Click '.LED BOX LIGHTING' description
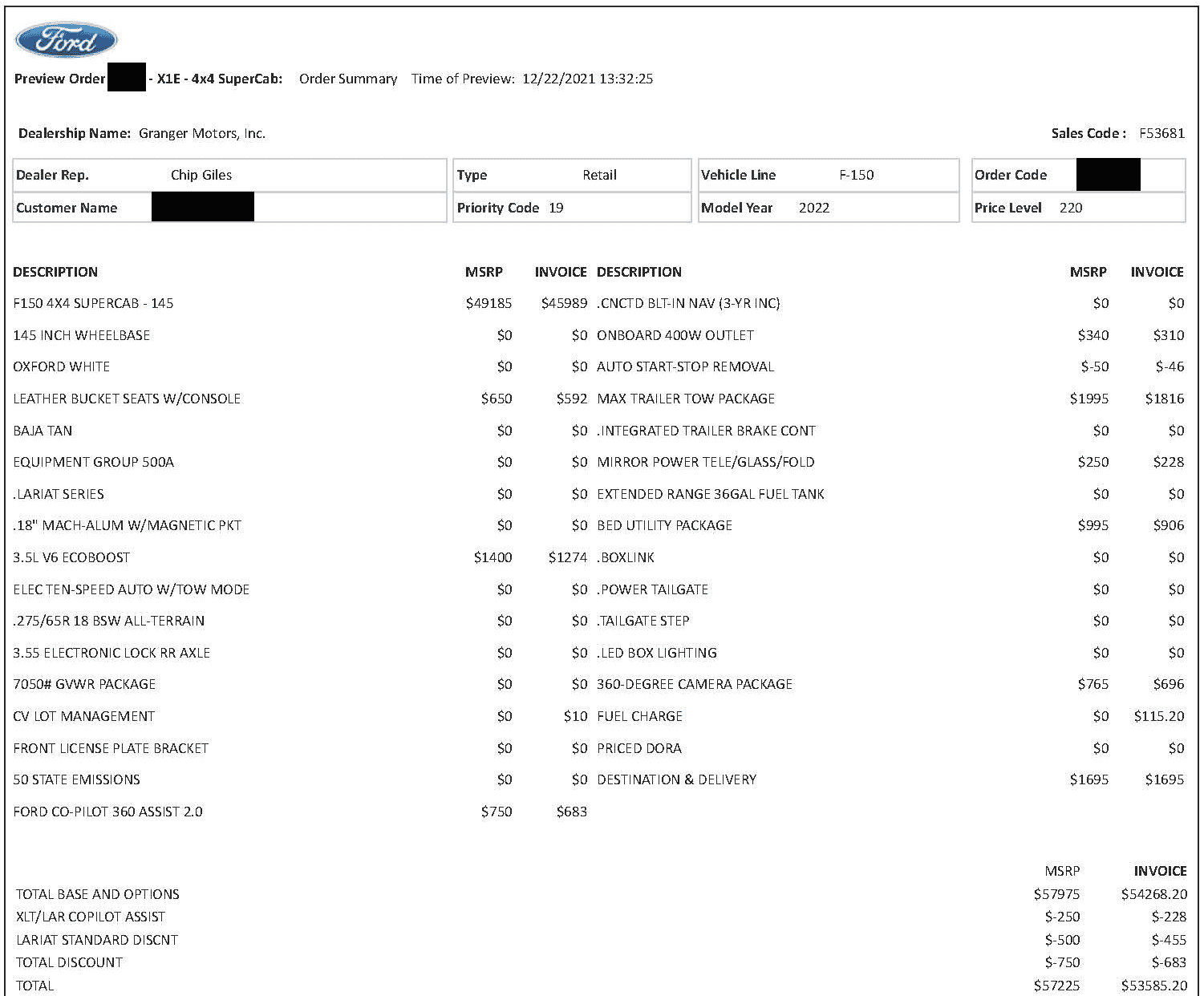Viewport: 1204px width, 996px height. (x=657, y=653)
